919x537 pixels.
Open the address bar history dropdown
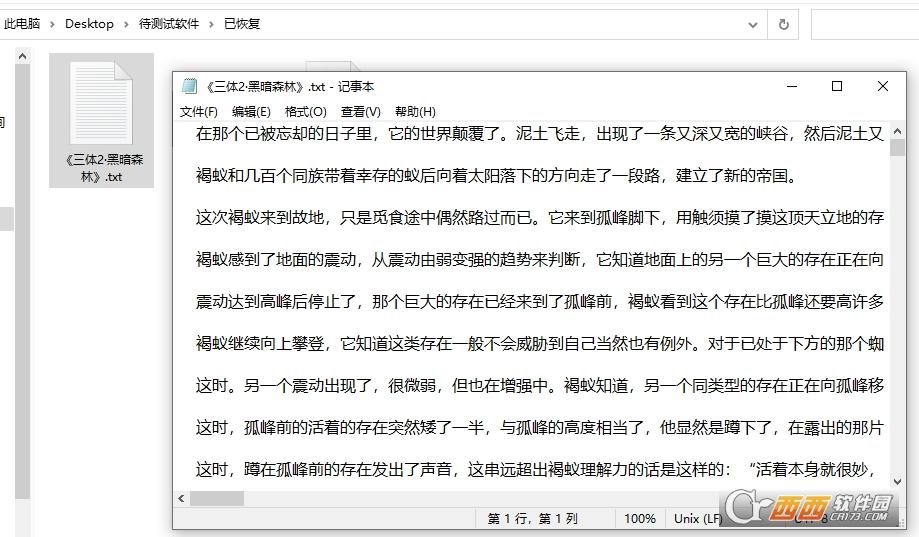pyautogui.click(x=753, y=25)
